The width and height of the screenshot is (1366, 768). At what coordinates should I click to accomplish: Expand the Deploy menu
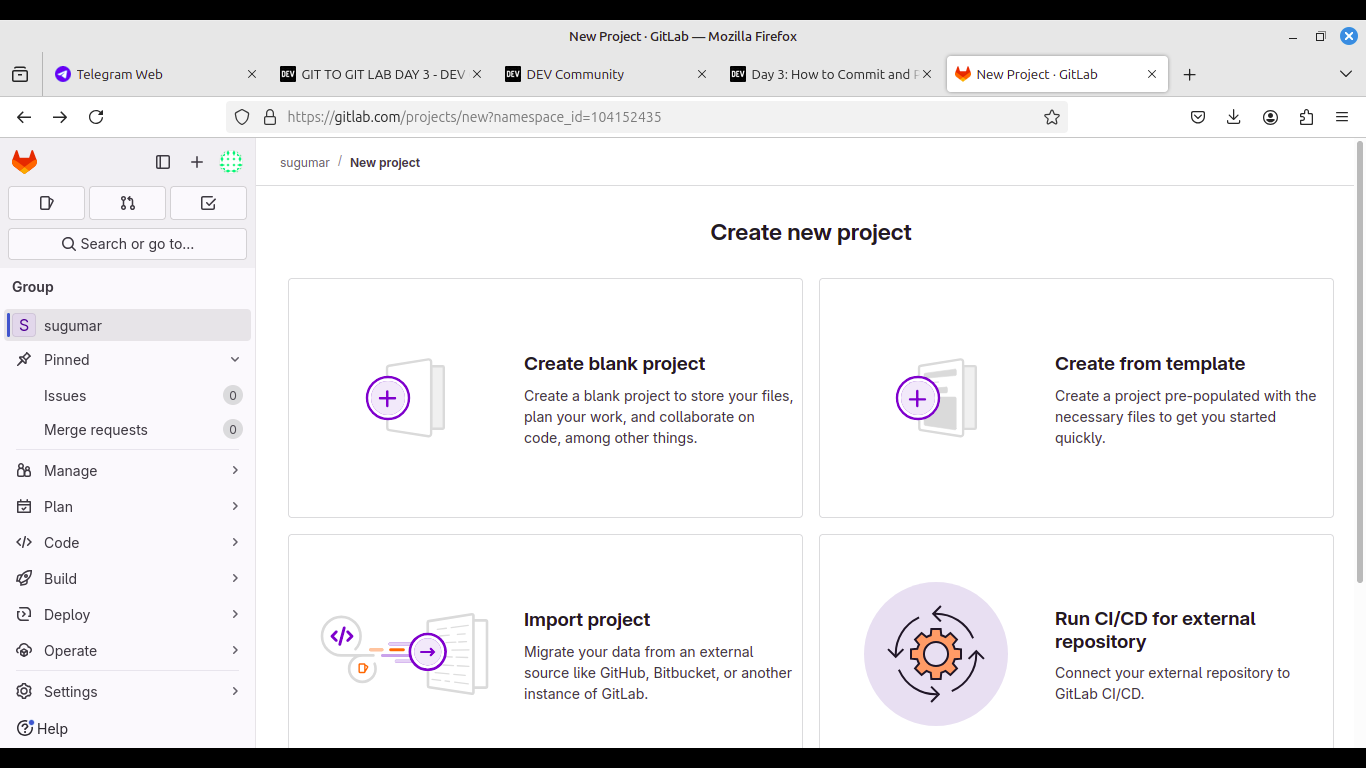tap(127, 615)
